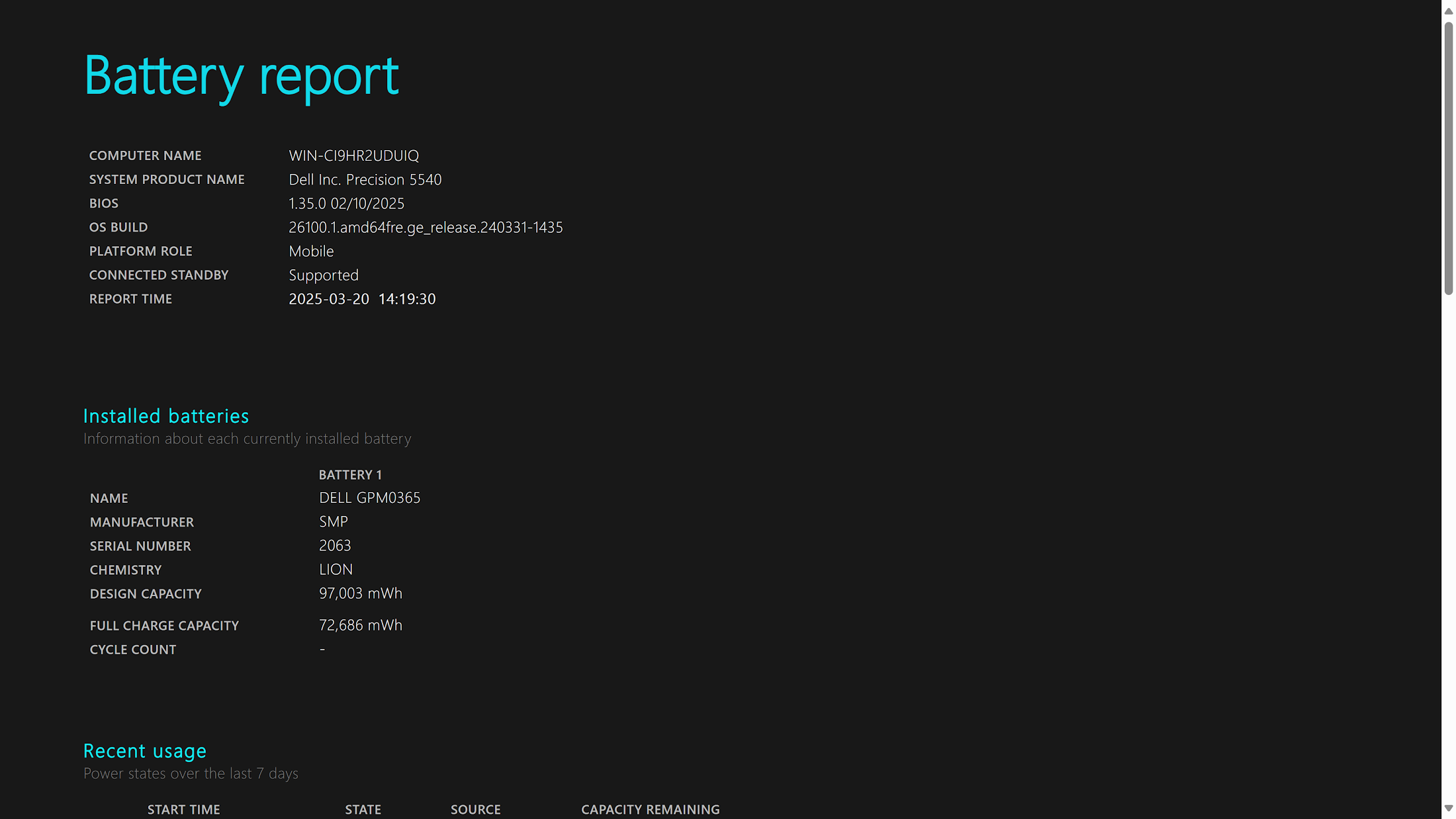
Task: Click Platform Role value Mobile
Action: 311,251
